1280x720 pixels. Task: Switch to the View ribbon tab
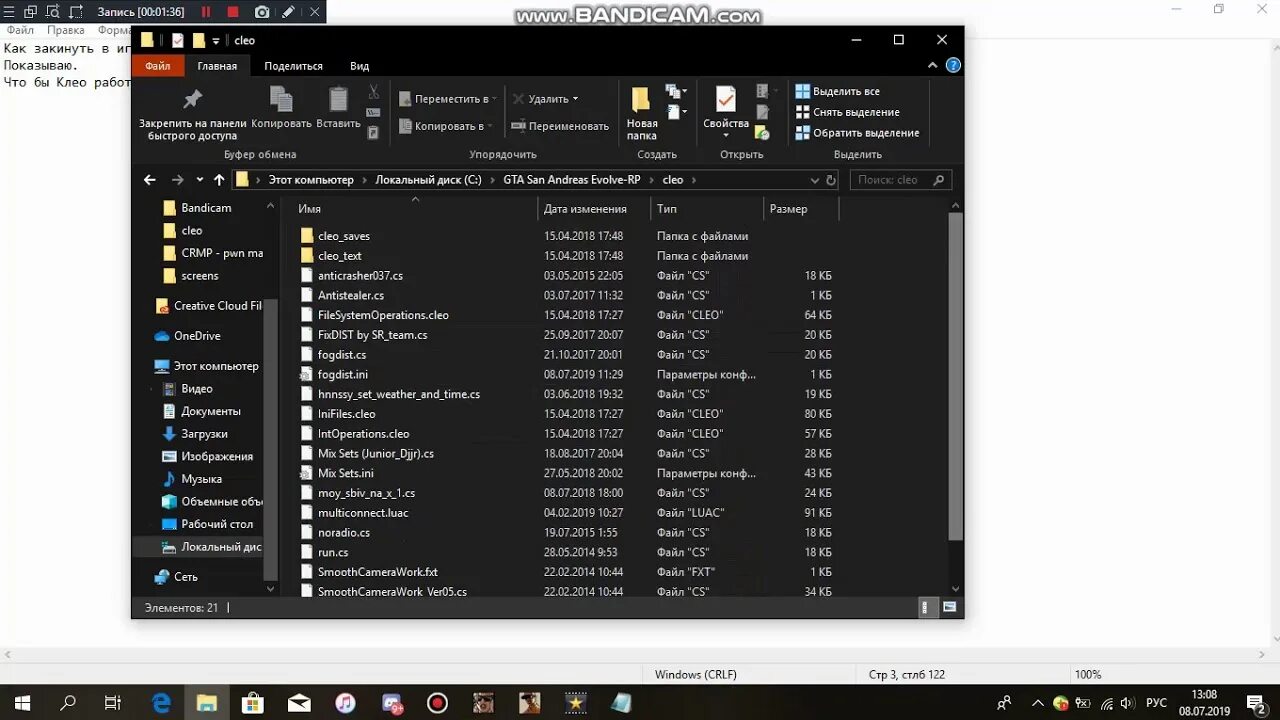point(359,66)
